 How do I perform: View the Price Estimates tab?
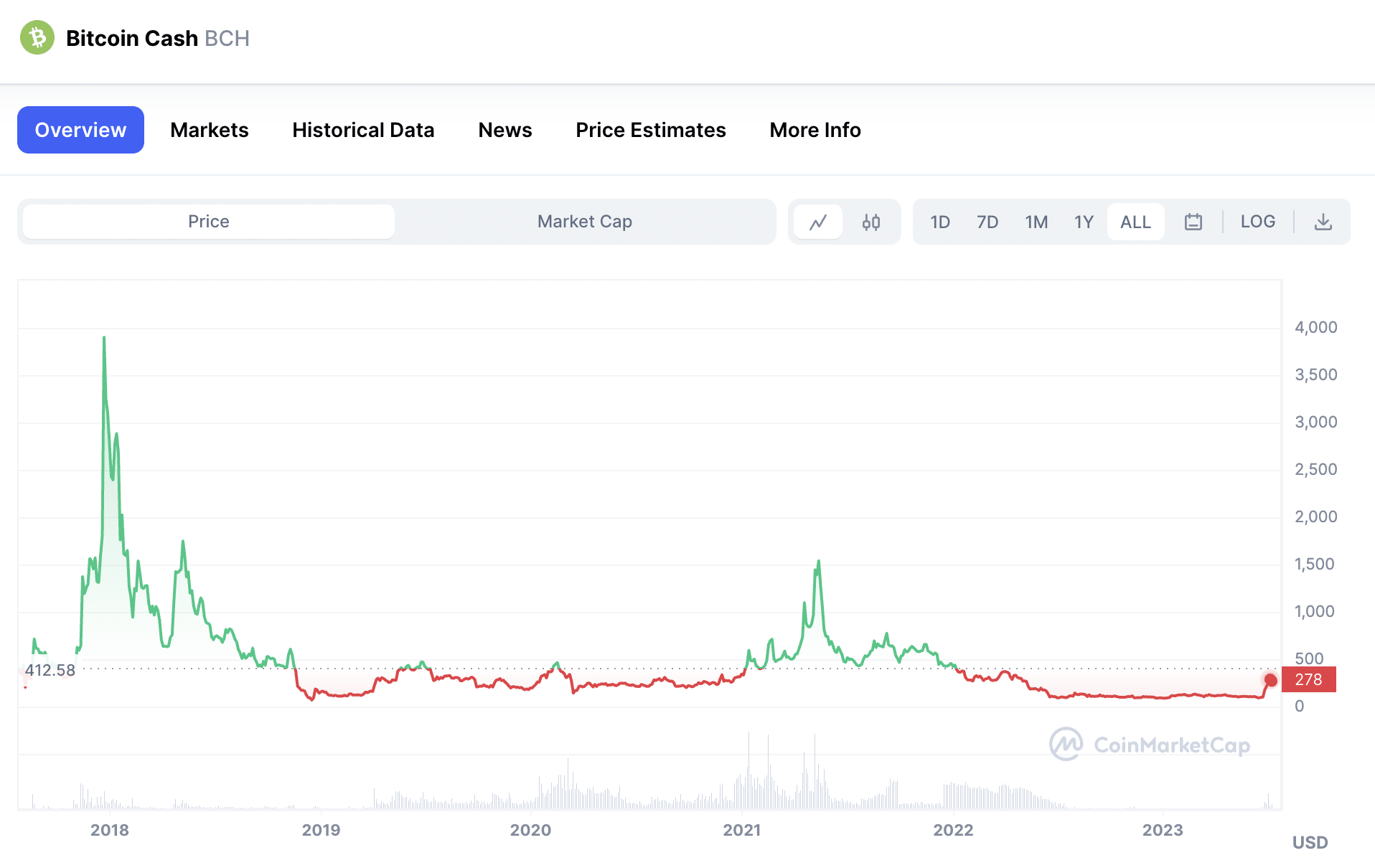(651, 130)
